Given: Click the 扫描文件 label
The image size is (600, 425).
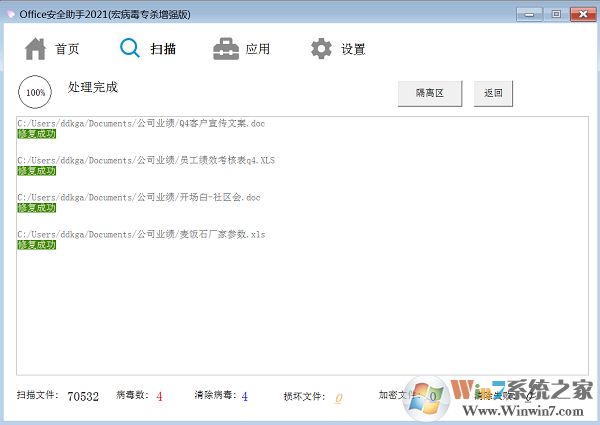Looking at the screenshot, I should click(37, 395).
